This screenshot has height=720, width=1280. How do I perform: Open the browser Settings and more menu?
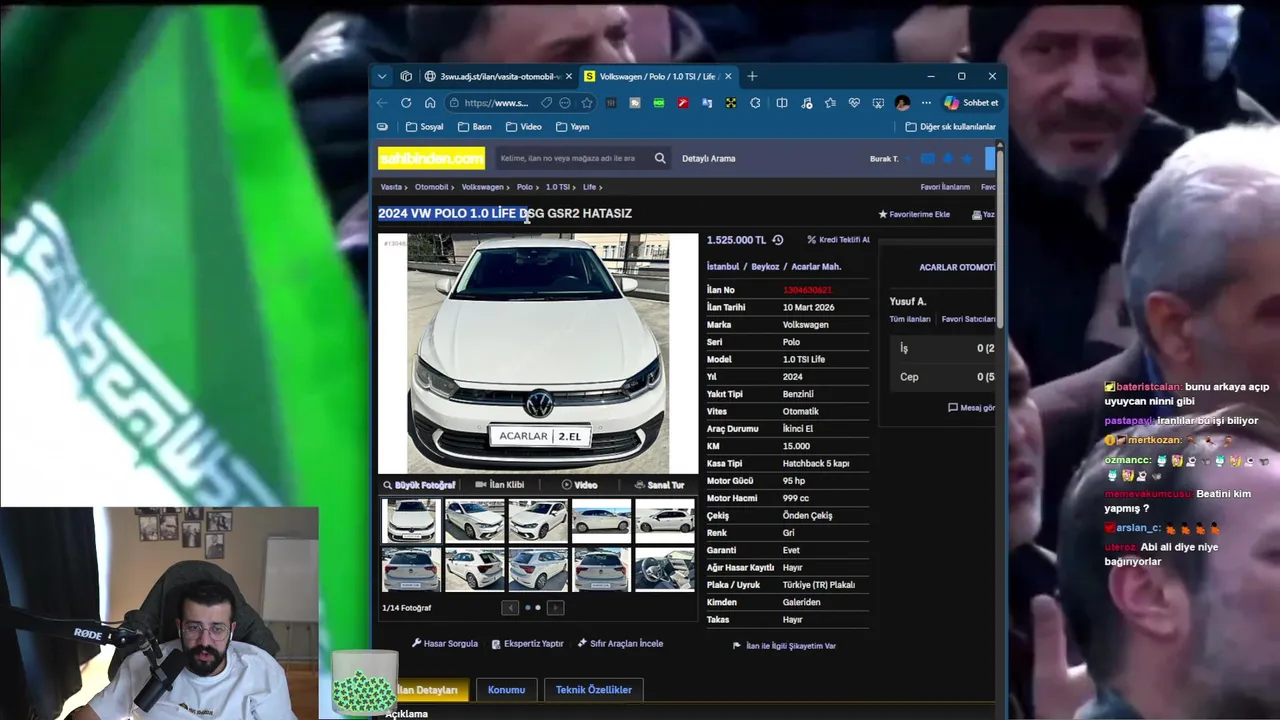[x=926, y=103]
